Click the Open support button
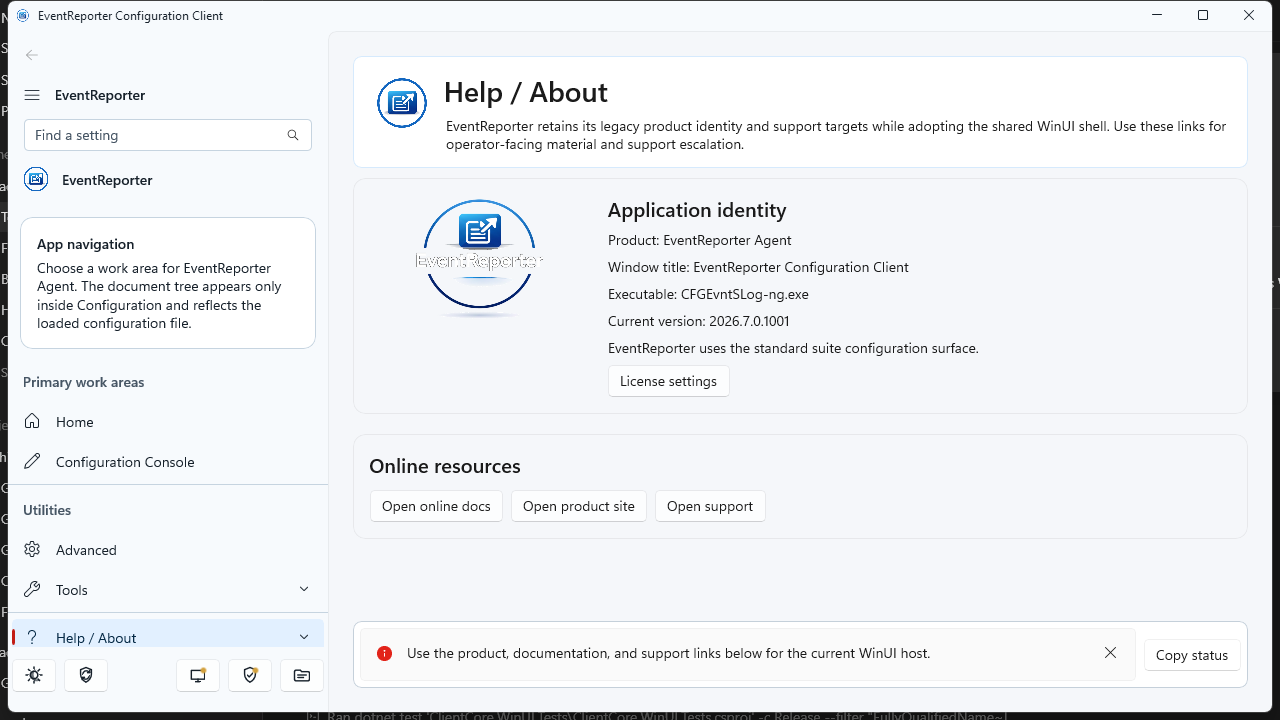This screenshot has height=720, width=1280. click(710, 506)
